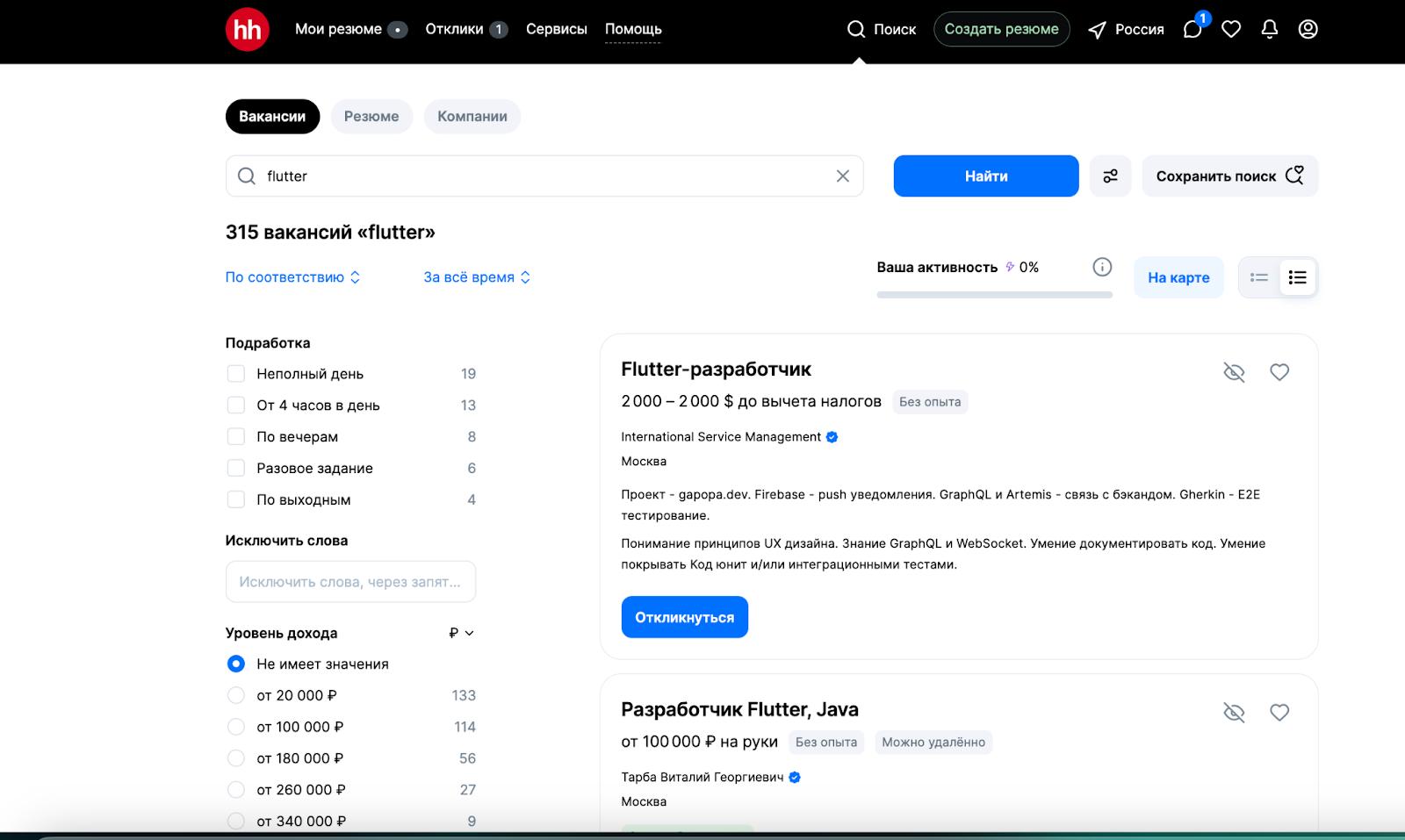Click the hh logo in header

pos(247,30)
